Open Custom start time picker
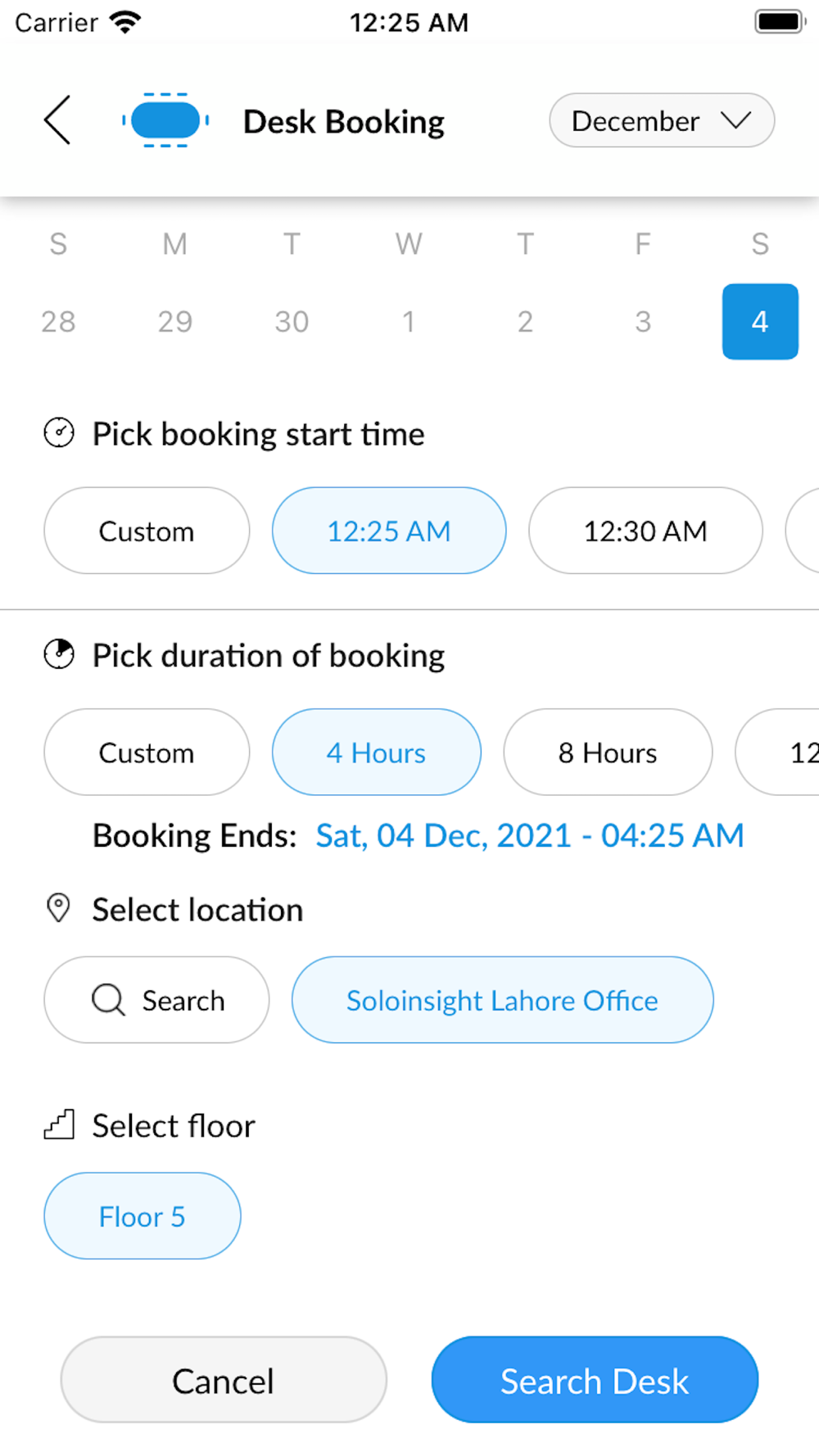This screenshot has width=819, height=1456. [147, 531]
